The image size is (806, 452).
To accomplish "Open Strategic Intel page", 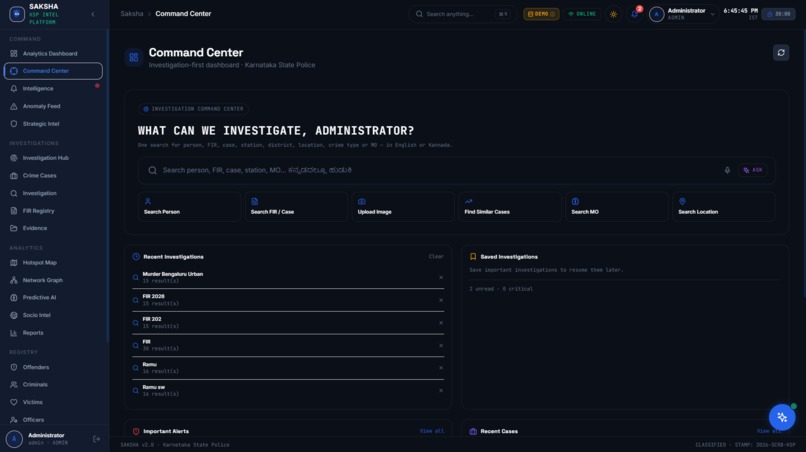I will coord(53,124).
